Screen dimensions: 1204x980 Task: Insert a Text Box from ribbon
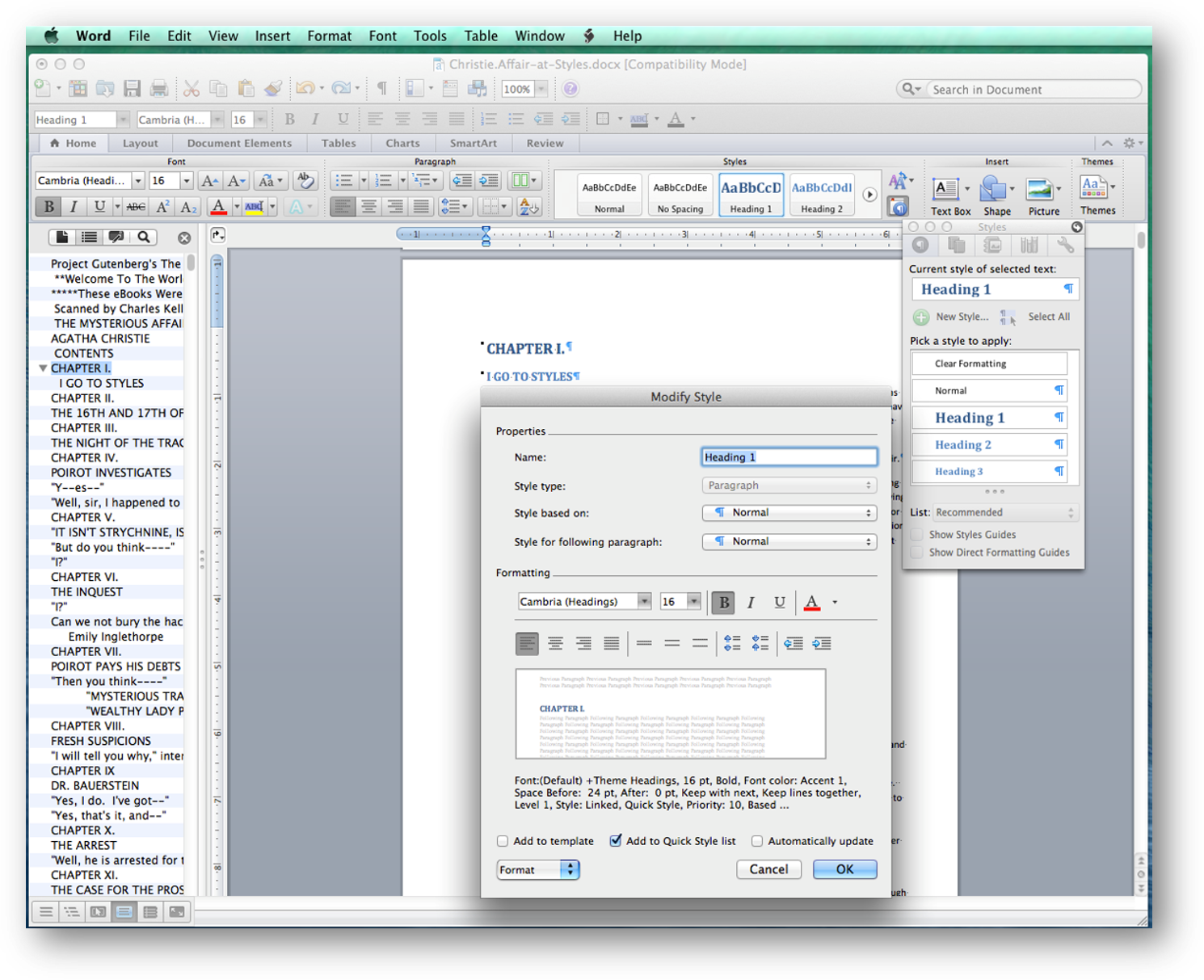click(x=946, y=191)
